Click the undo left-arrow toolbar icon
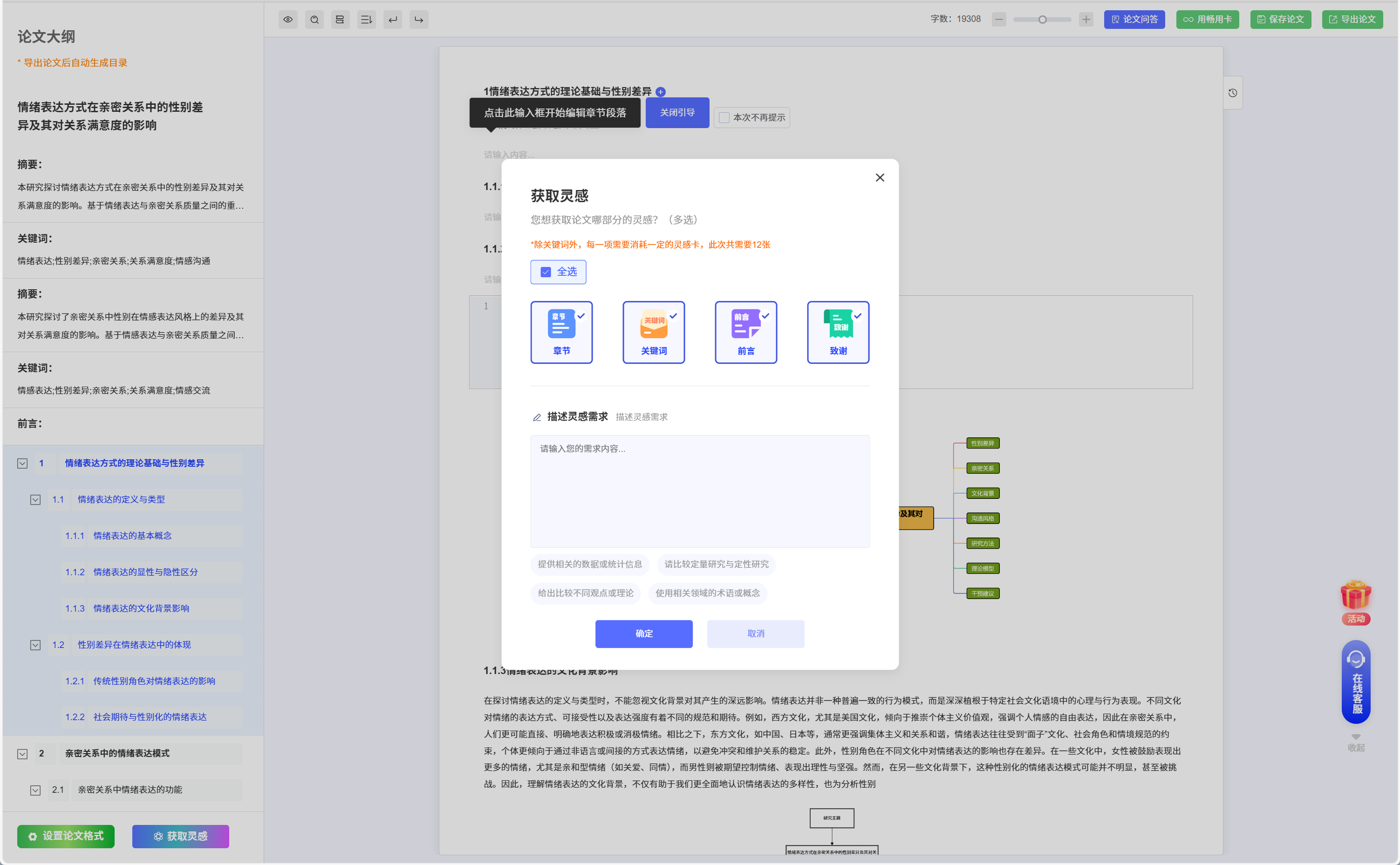 click(392, 20)
